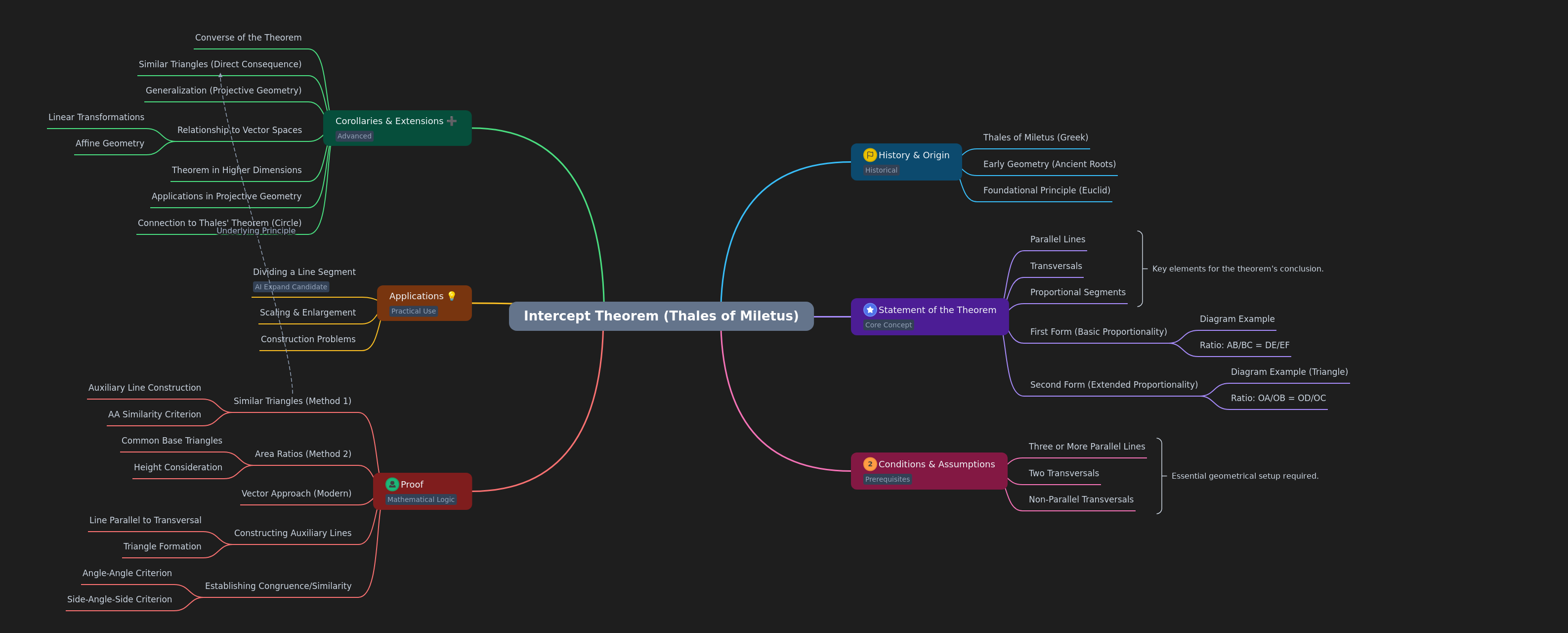
Task: Select Generalization (Projective Geometry)
Action: coord(223,91)
